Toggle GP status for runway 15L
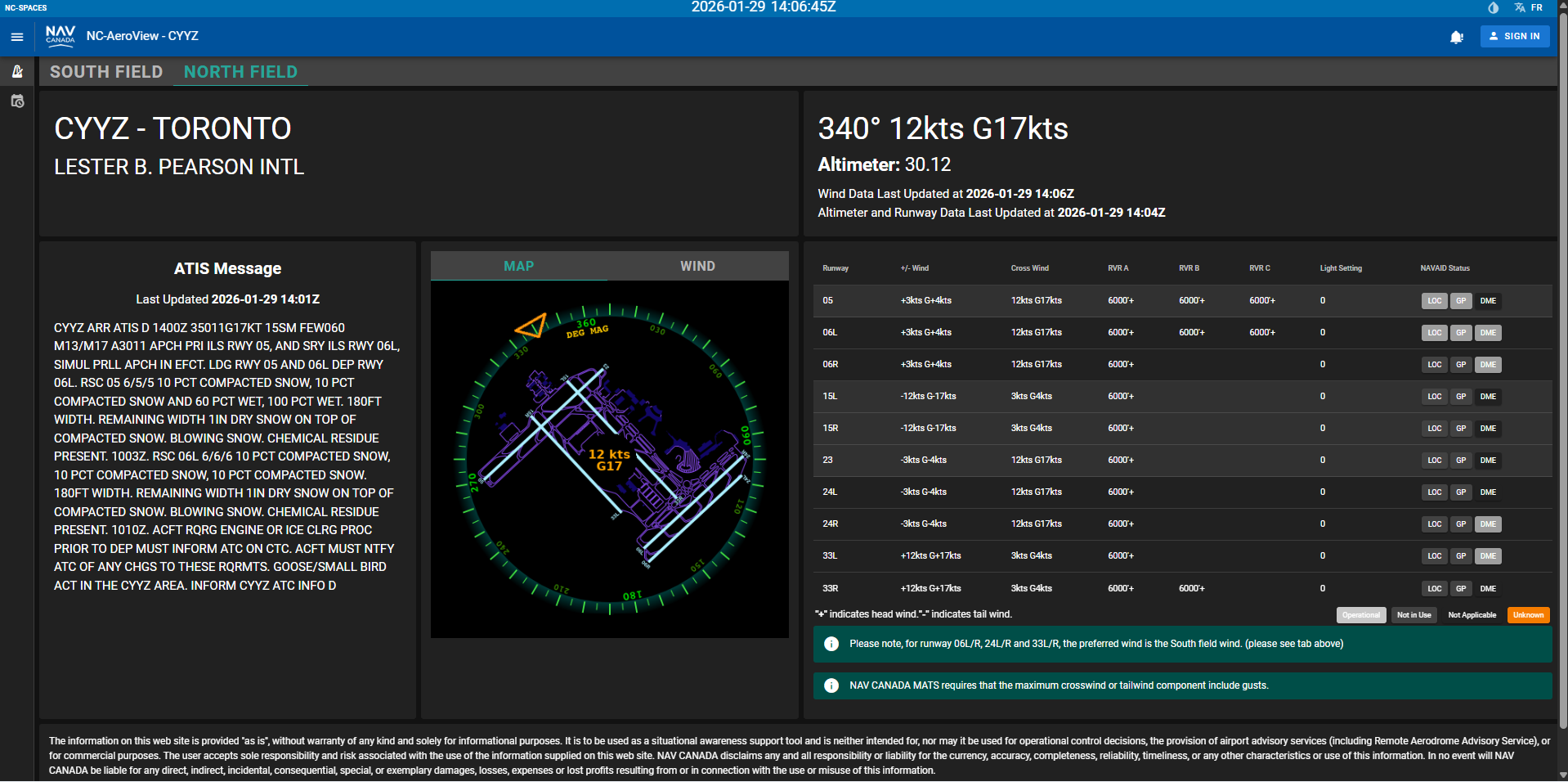The height and width of the screenshot is (782, 1568). tap(1461, 397)
